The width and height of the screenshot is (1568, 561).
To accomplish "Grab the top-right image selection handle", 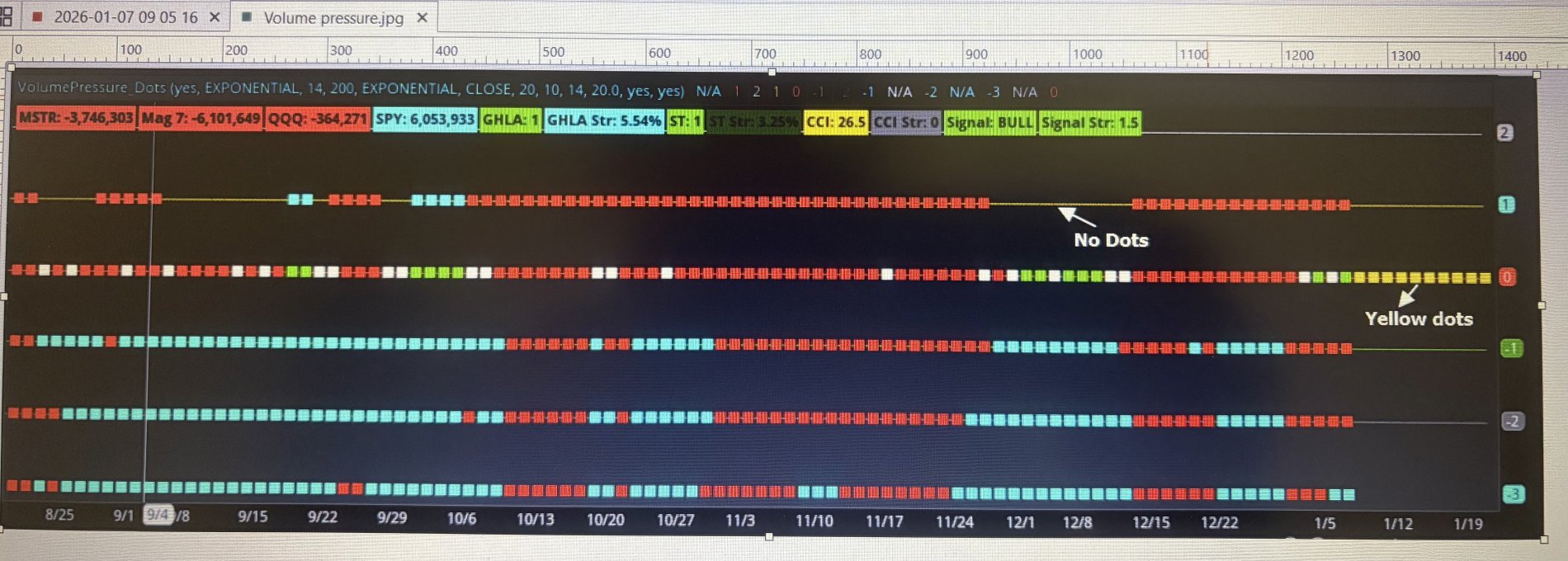I will click(1537, 75).
